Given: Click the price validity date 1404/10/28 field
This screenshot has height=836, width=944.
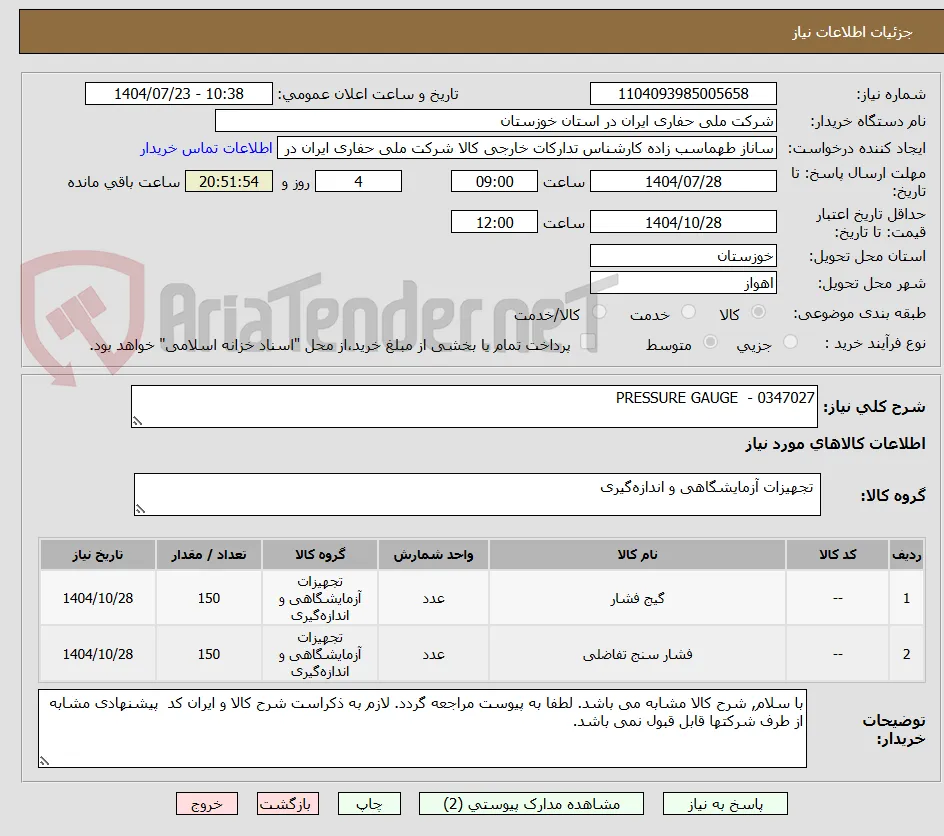Looking at the screenshot, I should tap(683, 222).
